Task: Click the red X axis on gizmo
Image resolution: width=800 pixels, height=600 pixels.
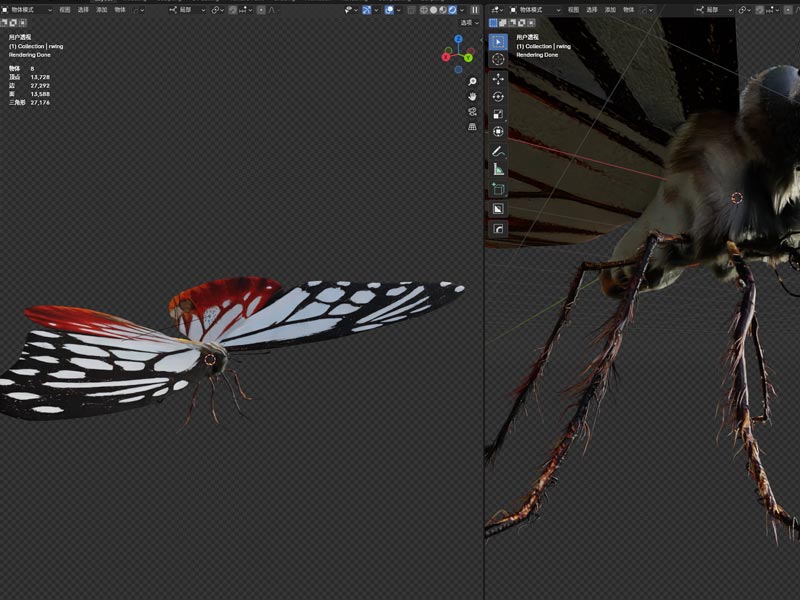Action: 448,57
